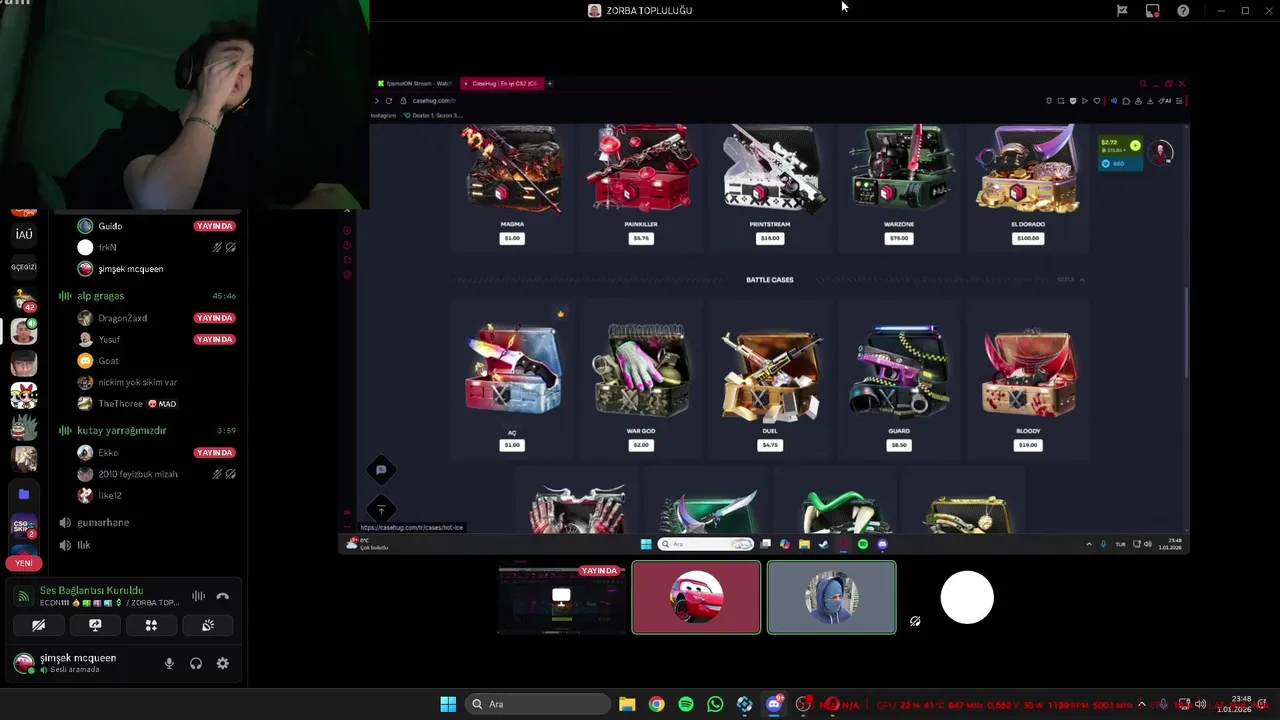Show hidden system tray icons

1141,704
